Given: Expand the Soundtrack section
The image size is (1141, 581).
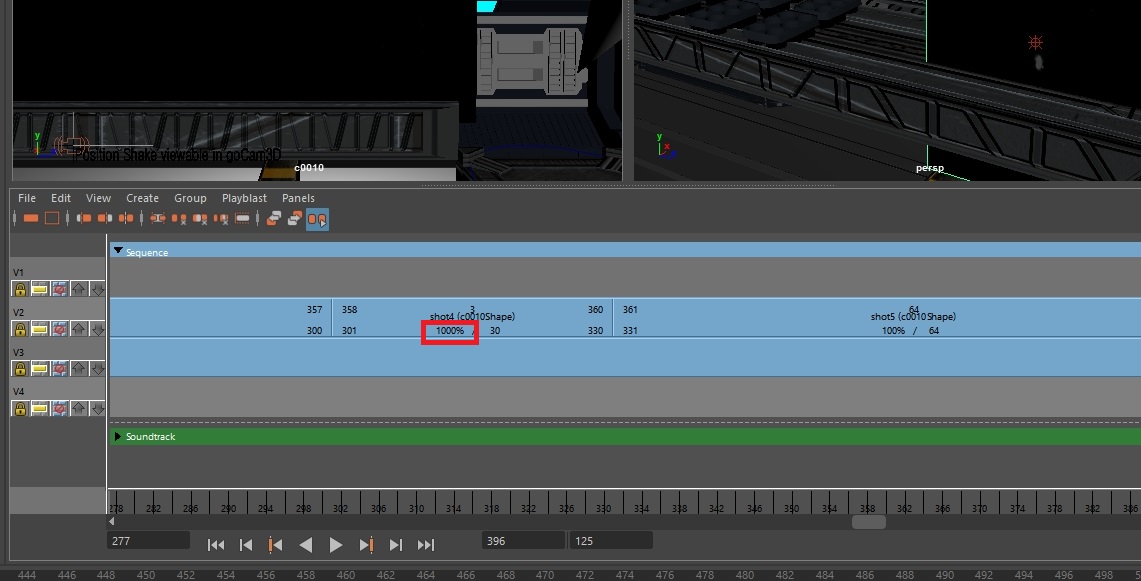Looking at the screenshot, I should point(118,436).
